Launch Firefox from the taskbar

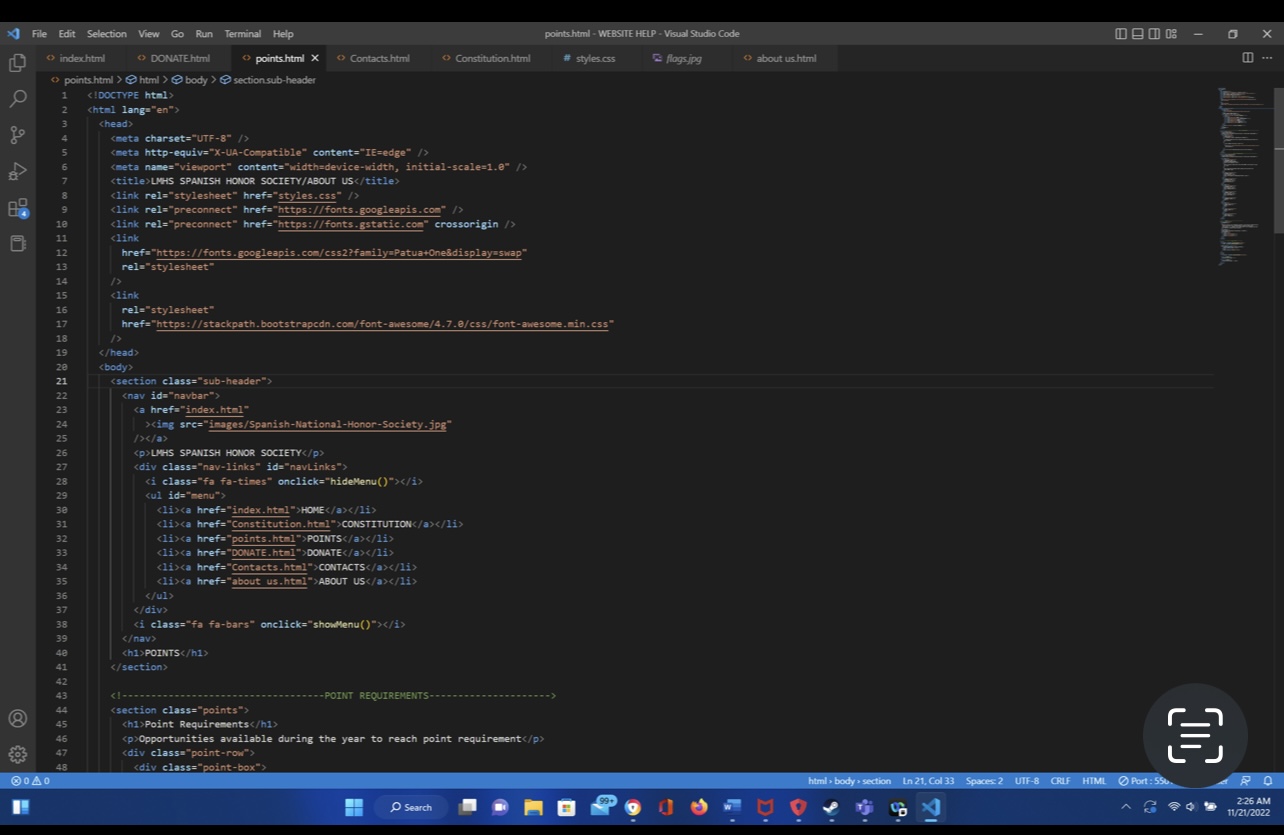pyautogui.click(x=698, y=807)
